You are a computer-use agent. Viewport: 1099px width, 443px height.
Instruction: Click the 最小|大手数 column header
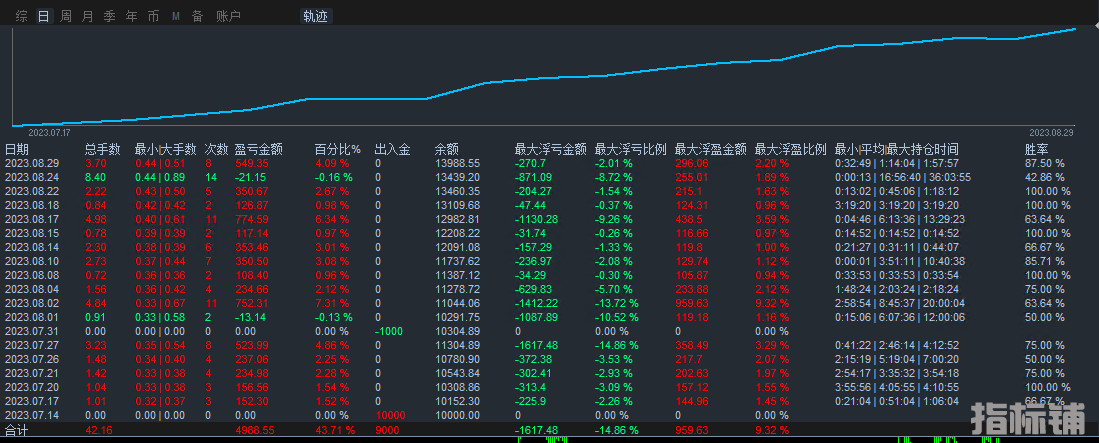click(x=165, y=149)
